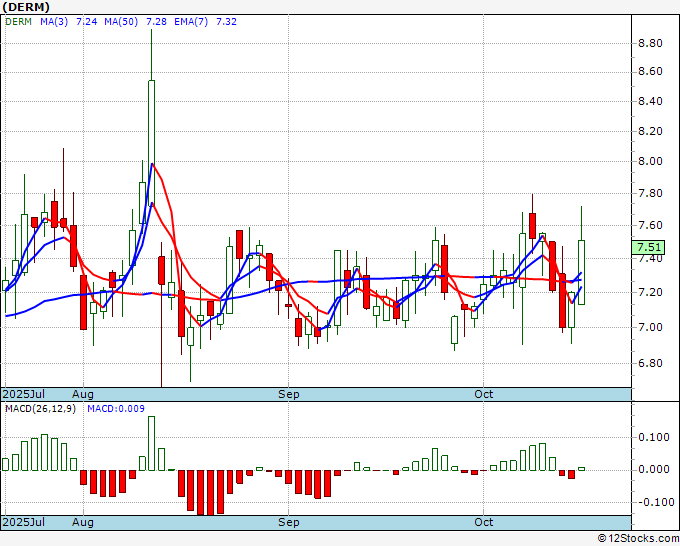Viewport: 680px width, 546px height.
Task: Click the 8.40 price axis label
Action: (650, 101)
